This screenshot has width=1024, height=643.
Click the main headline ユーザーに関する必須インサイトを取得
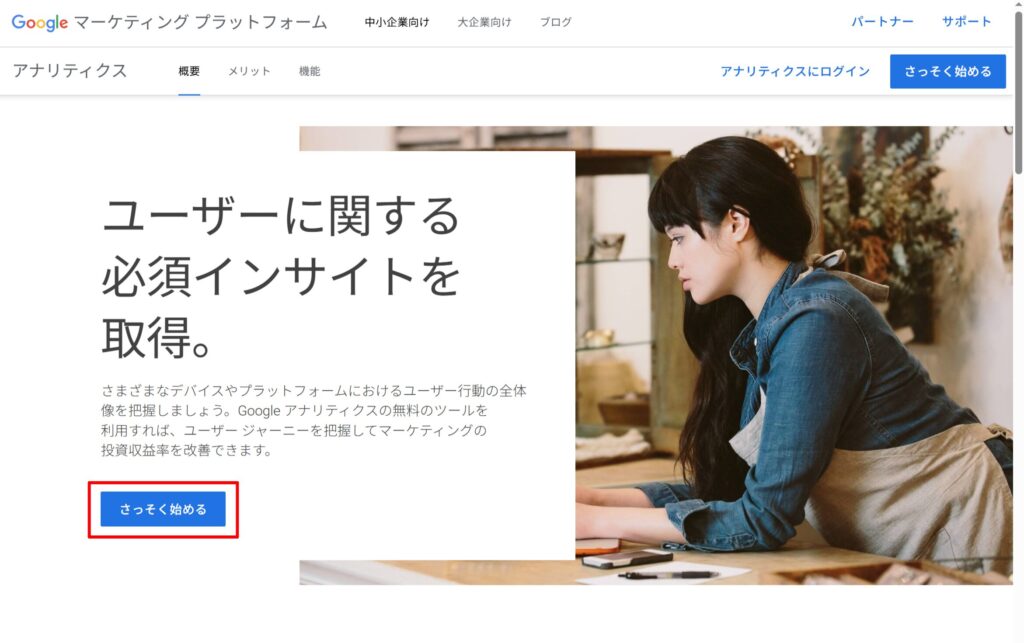[281, 277]
